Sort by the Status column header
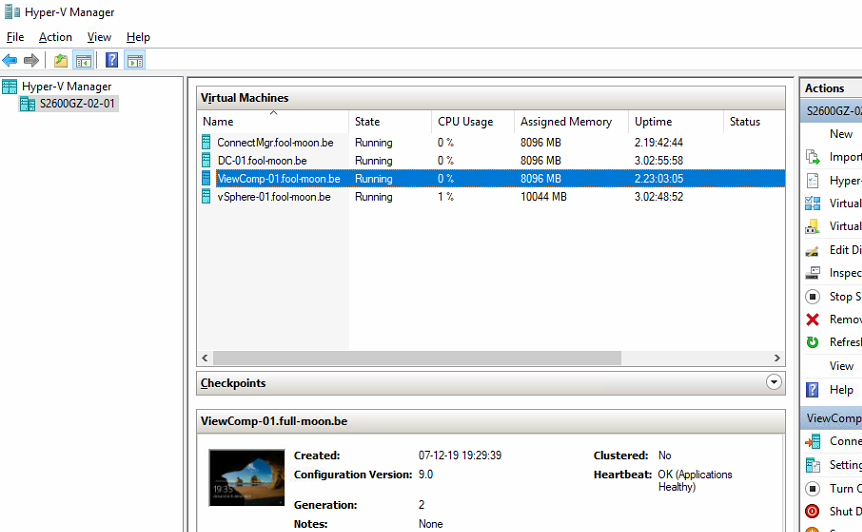This screenshot has height=532, width=862. (754, 121)
